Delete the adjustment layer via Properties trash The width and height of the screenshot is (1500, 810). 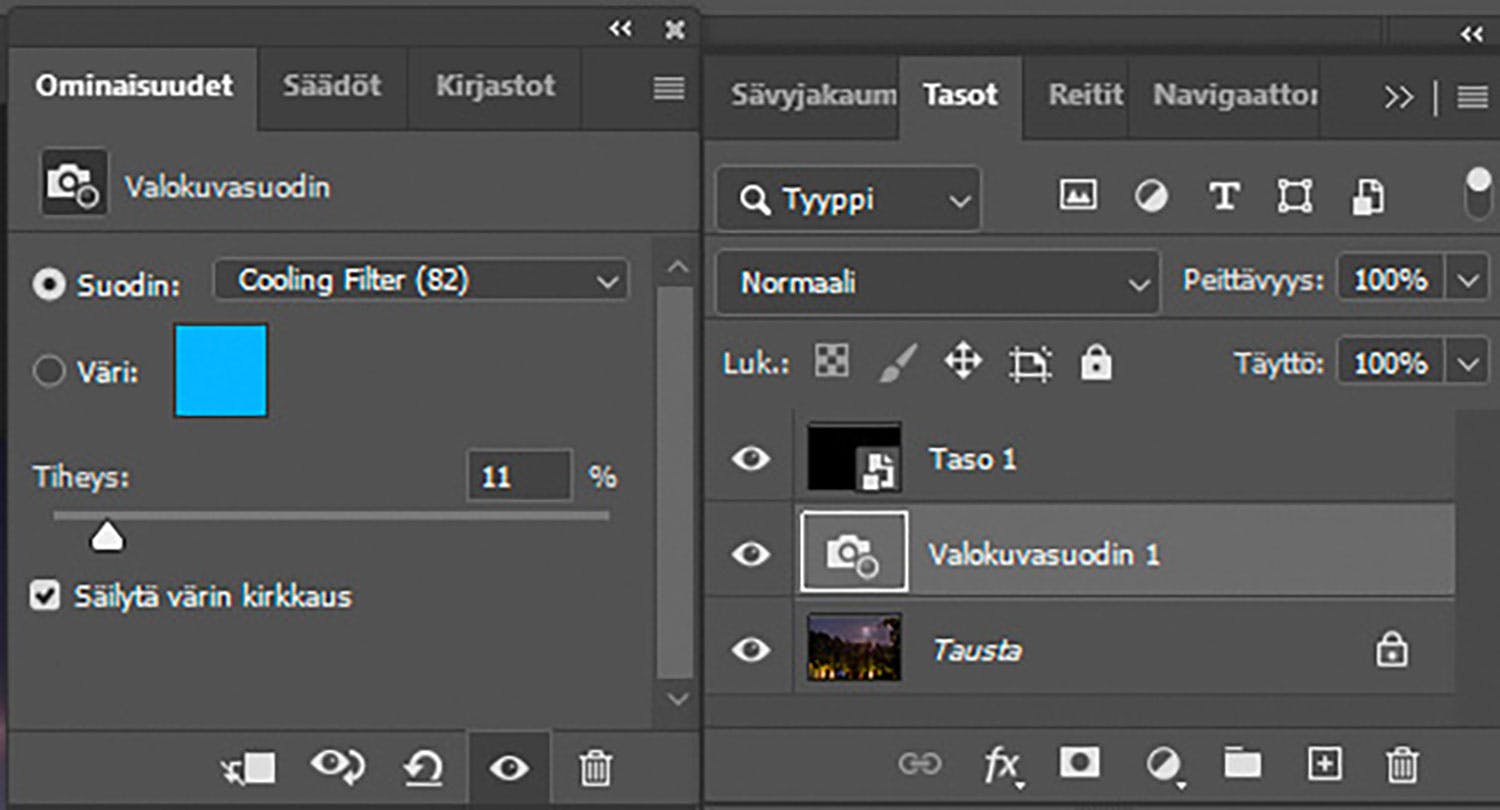tap(595, 768)
